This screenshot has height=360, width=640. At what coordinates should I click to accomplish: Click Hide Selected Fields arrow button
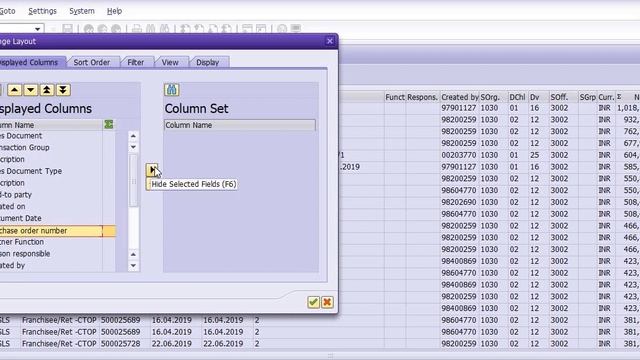[x=152, y=170]
